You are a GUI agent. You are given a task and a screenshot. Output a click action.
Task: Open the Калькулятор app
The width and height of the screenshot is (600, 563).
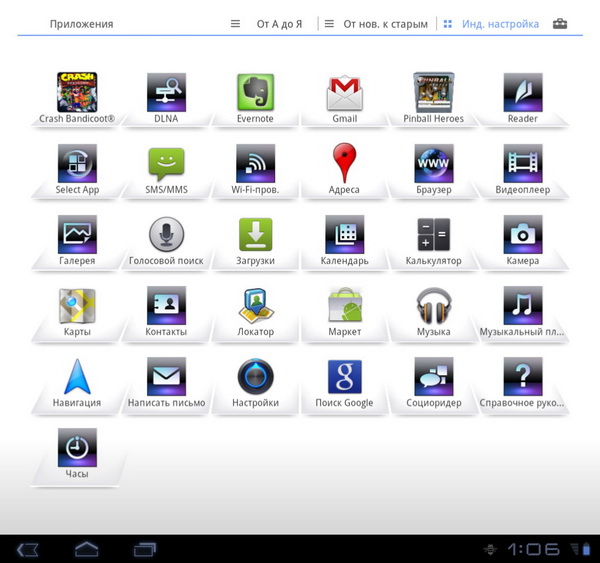pos(433,236)
